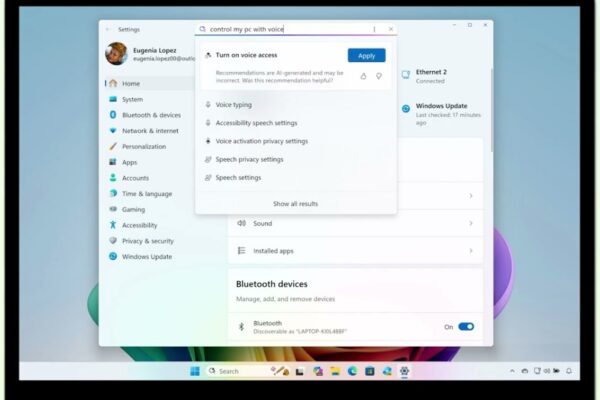The height and width of the screenshot is (400, 600).
Task: Click the Bluetooth symbol icon
Action: tap(241, 327)
